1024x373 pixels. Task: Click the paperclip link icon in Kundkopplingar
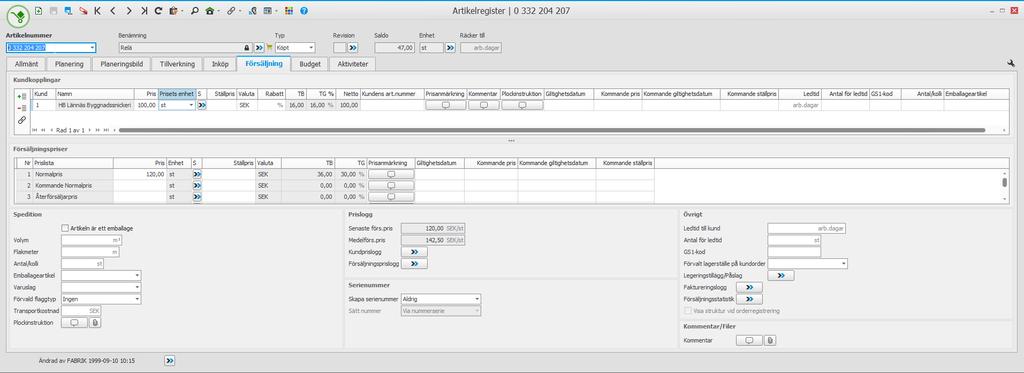pyautogui.click(x=22, y=120)
